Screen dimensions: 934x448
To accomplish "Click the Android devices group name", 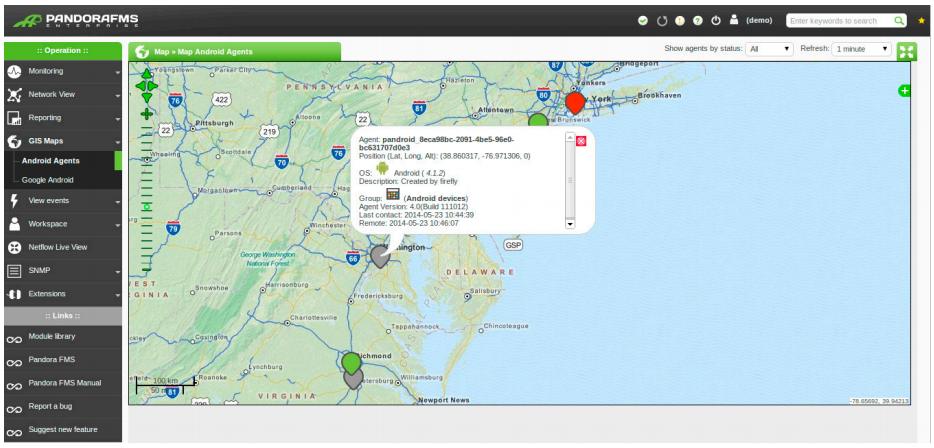I will (435, 198).
